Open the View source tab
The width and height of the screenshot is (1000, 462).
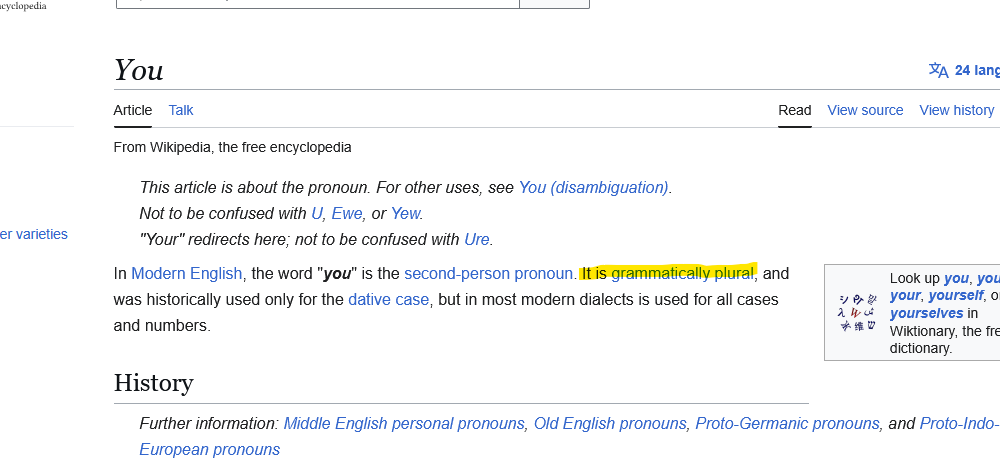pyautogui.click(x=865, y=110)
